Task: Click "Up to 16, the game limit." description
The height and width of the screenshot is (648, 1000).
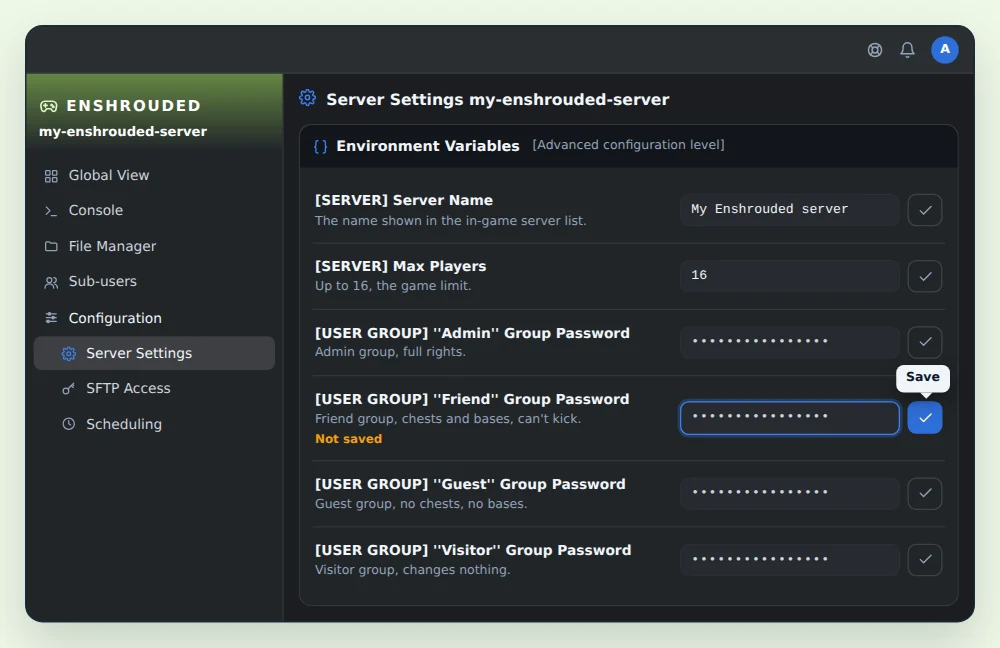Action: pos(393,286)
